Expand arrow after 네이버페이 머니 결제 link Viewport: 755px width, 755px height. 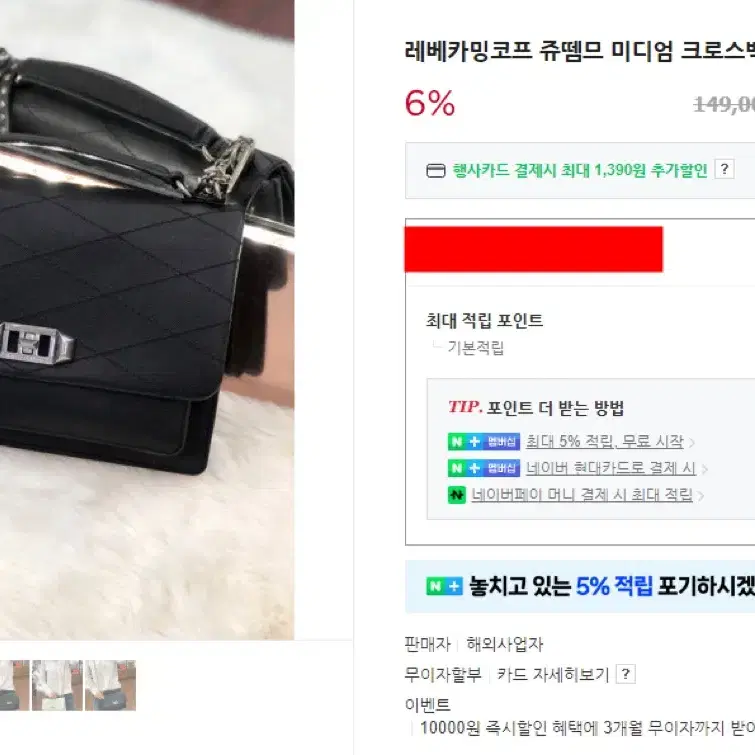click(x=701, y=495)
